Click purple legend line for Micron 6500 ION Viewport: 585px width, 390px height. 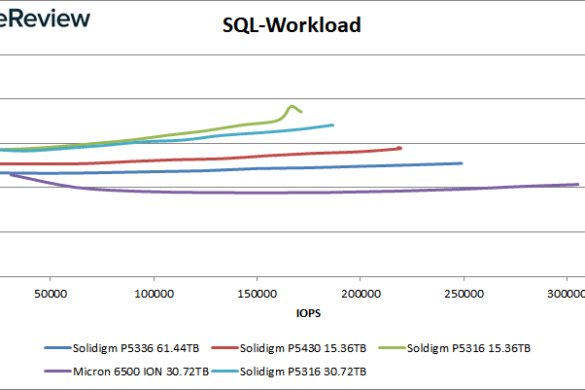pyautogui.click(x=58, y=371)
